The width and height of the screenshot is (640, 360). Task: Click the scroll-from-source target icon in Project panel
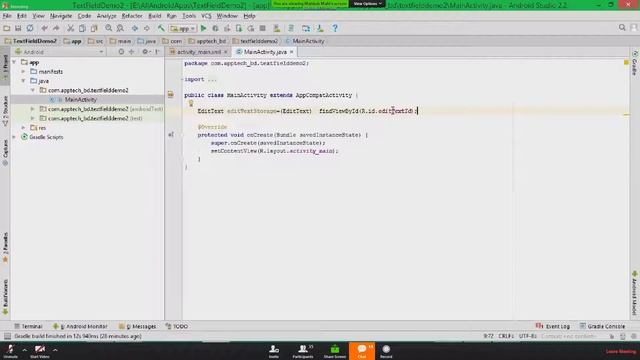click(121, 52)
